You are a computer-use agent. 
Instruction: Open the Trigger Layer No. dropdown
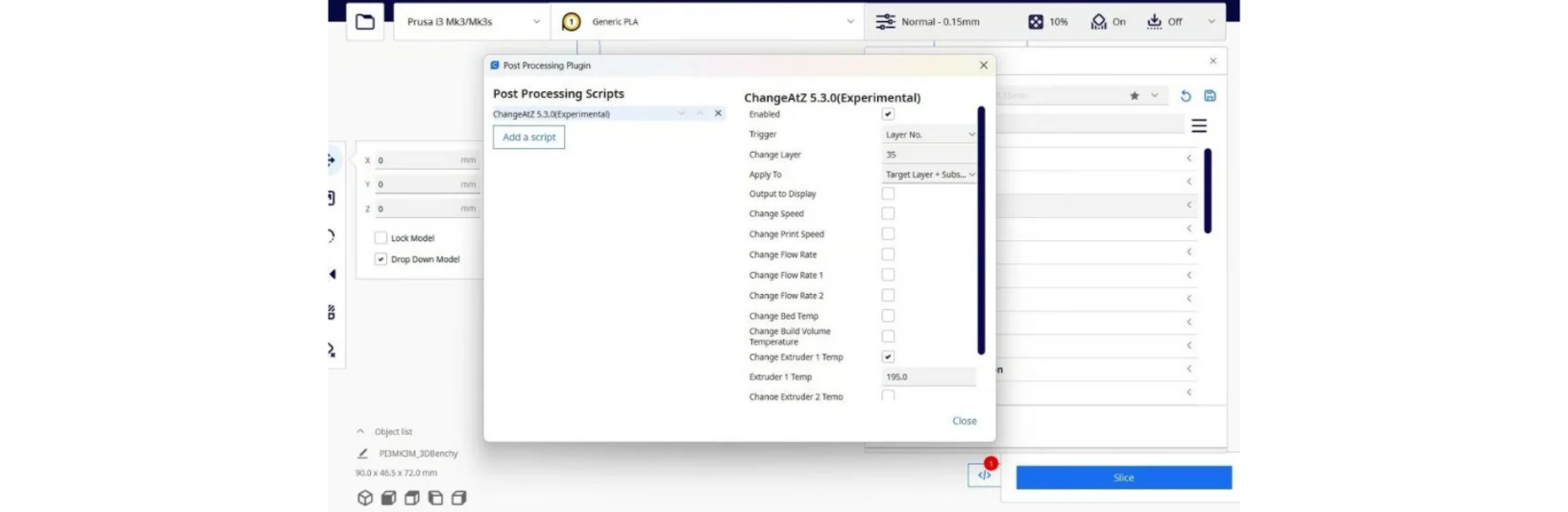click(x=929, y=134)
